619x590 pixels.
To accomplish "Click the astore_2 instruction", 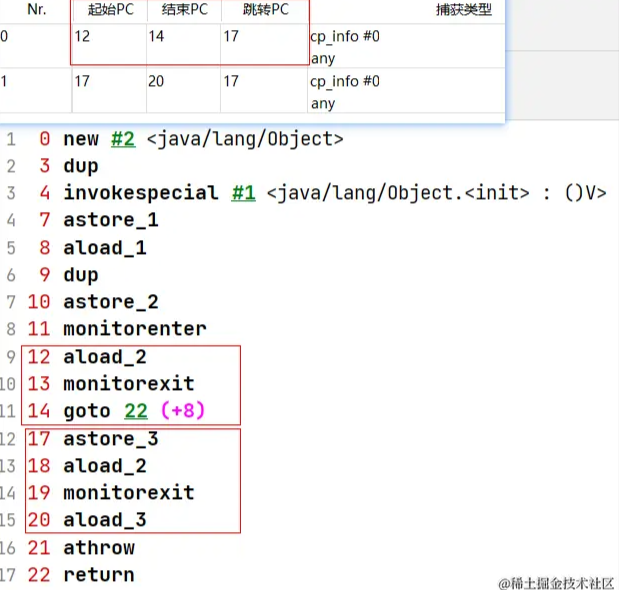I will point(111,302).
